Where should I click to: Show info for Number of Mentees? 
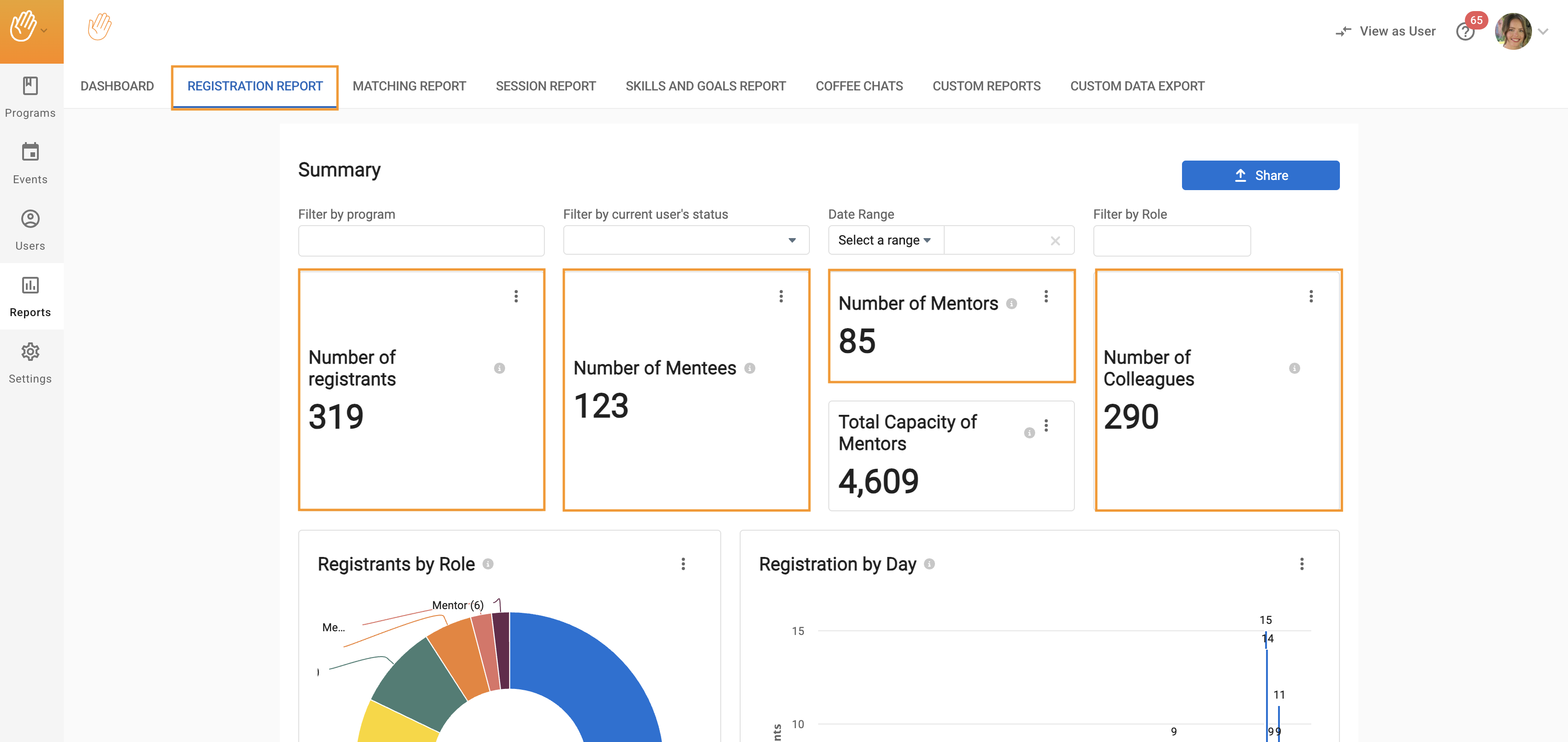click(x=750, y=368)
